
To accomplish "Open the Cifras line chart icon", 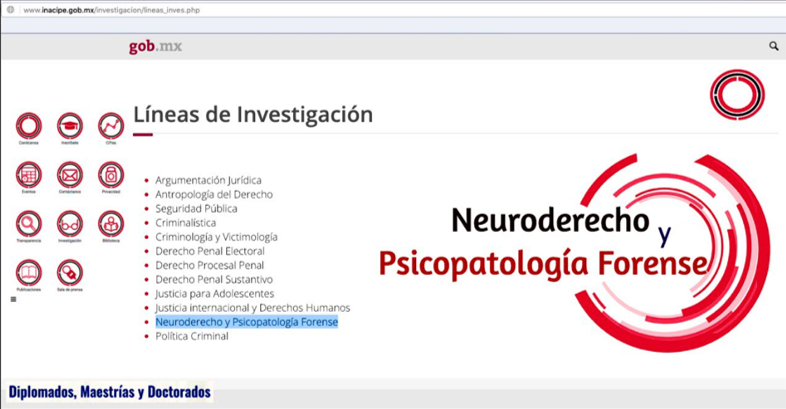I will (x=111, y=126).
